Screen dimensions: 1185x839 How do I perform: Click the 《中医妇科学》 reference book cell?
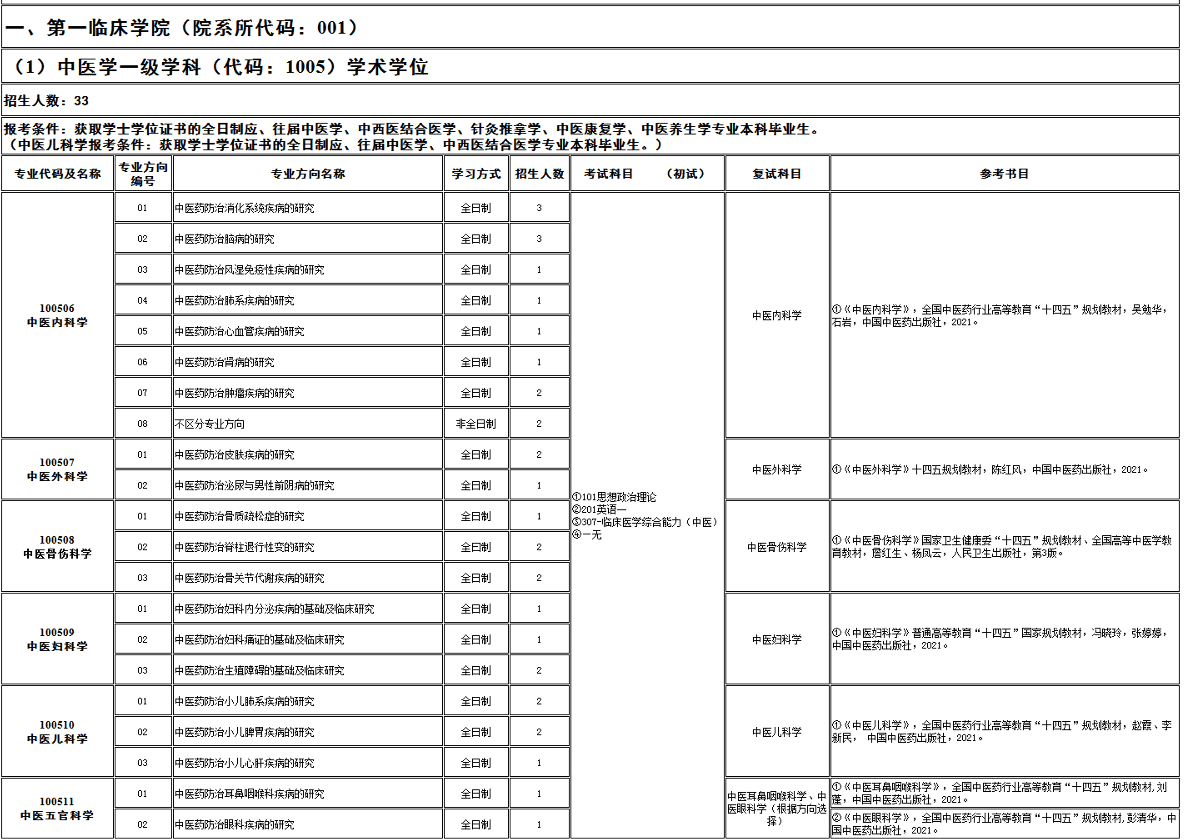(x=1004, y=639)
